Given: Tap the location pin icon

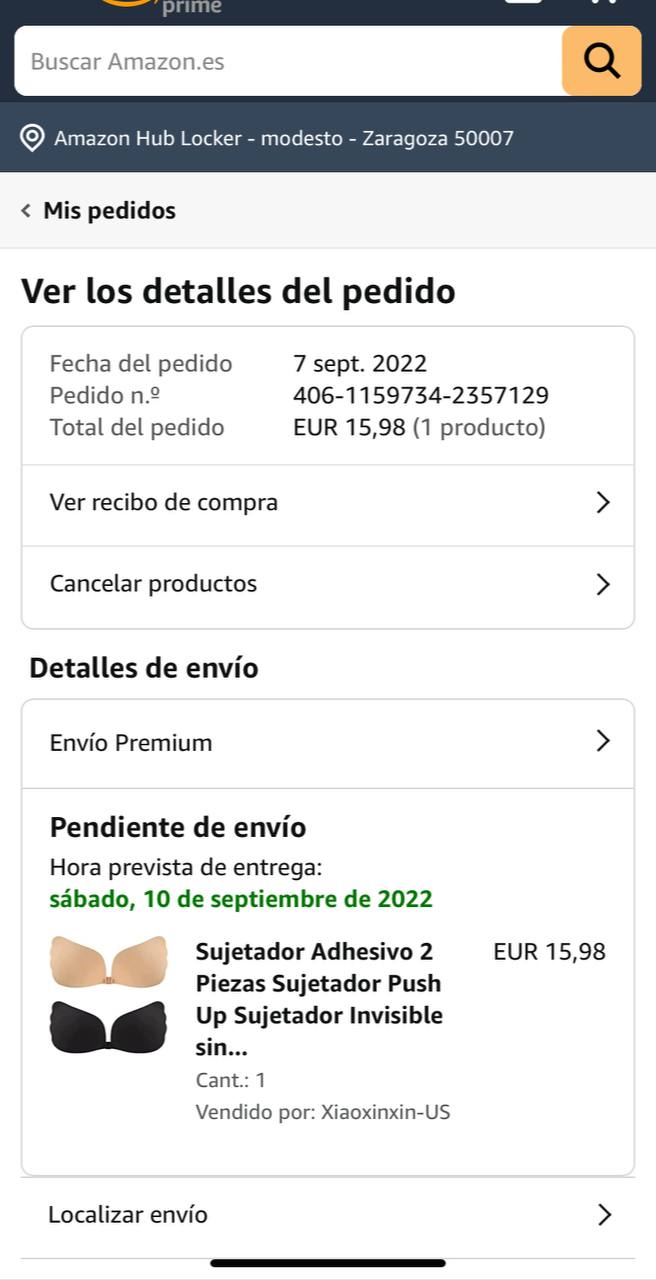Looking at the screenshot, I should click(x=32, y=138).
